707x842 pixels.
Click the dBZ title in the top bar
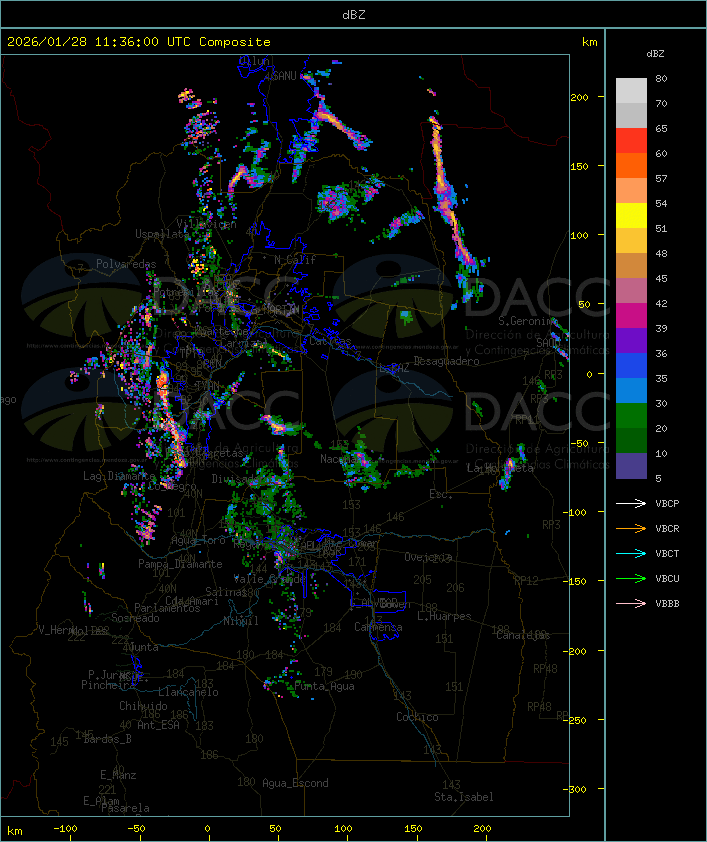(x=354, y=15)
